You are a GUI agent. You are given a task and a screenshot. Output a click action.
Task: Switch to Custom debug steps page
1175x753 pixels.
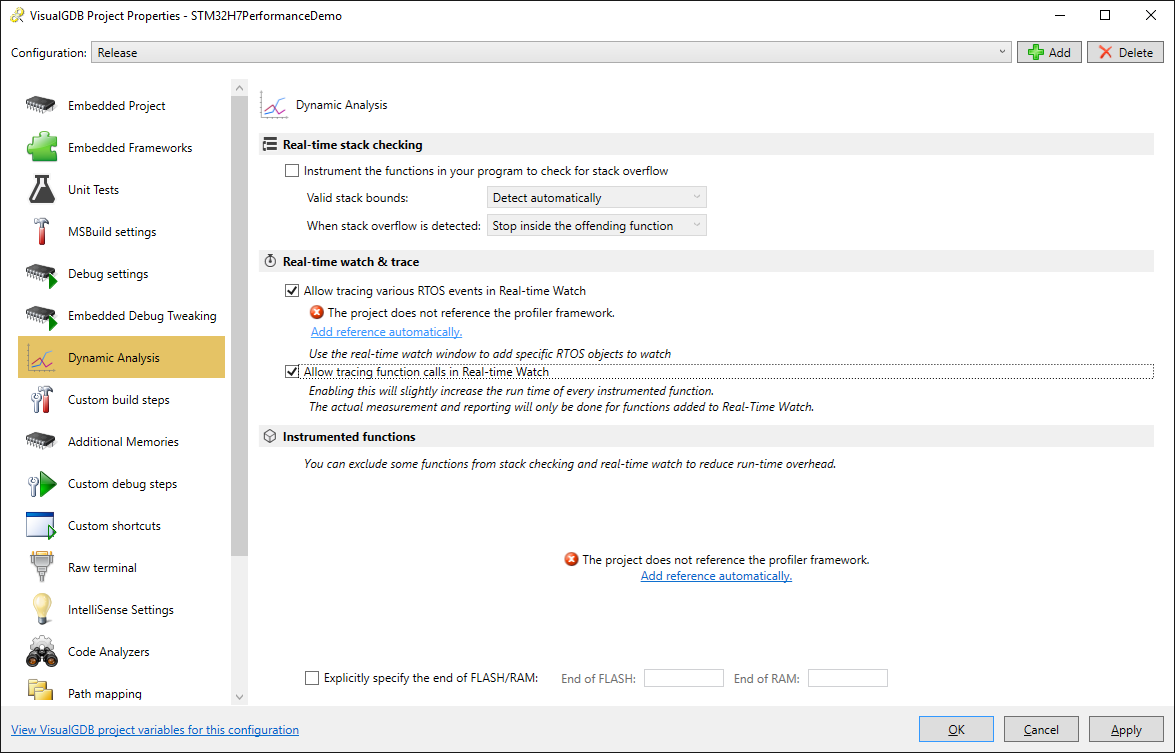(122, 484)
